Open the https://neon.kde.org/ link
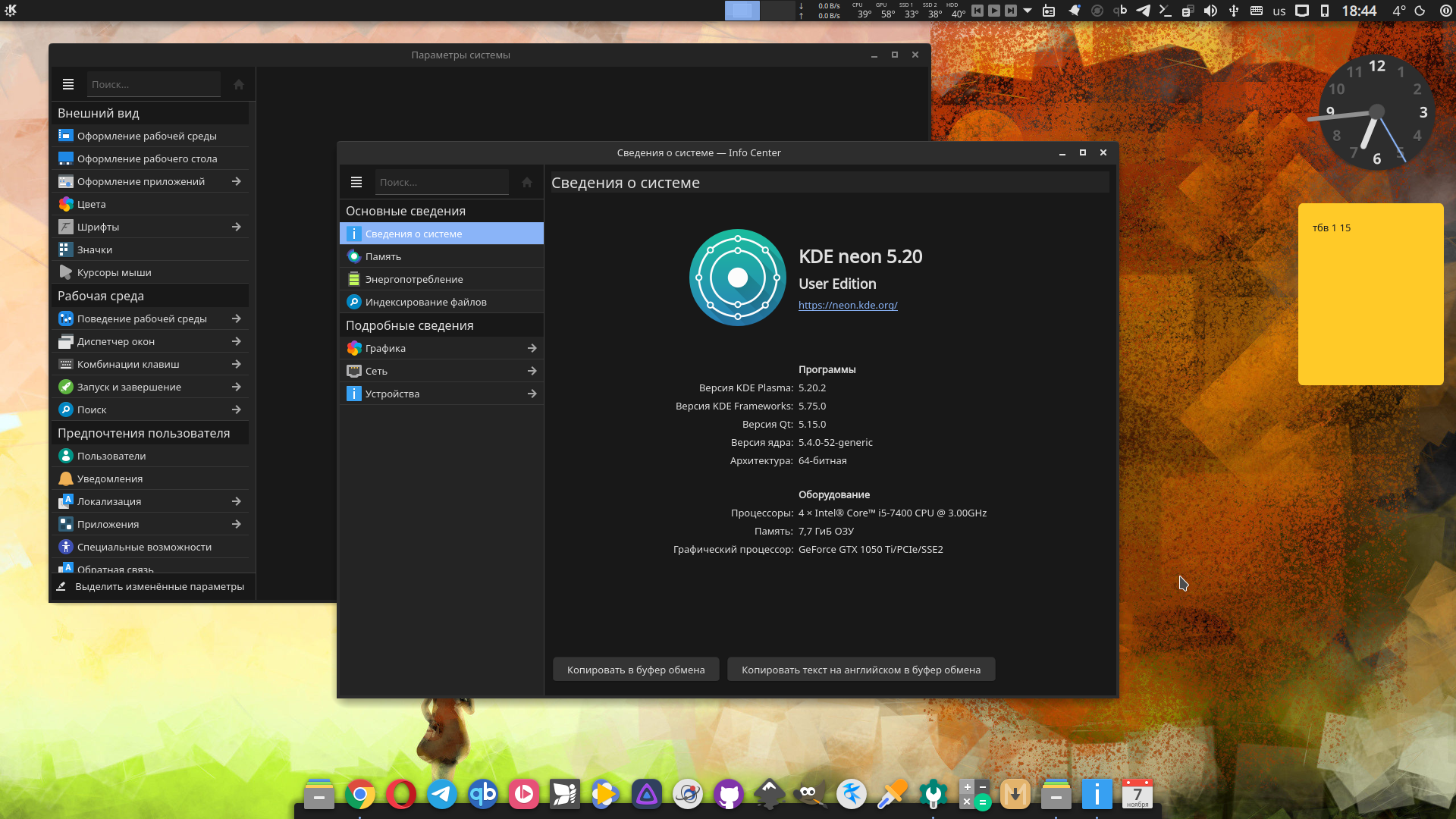This screenshot has height=819, width=1456. coord(847,305)
